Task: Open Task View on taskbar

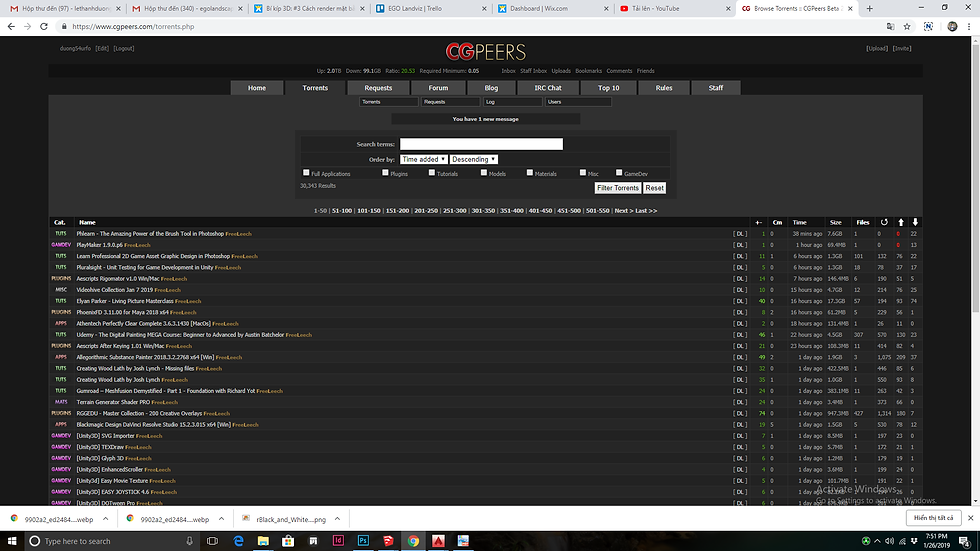Action: pyautogui.click(x=212, y=541)
